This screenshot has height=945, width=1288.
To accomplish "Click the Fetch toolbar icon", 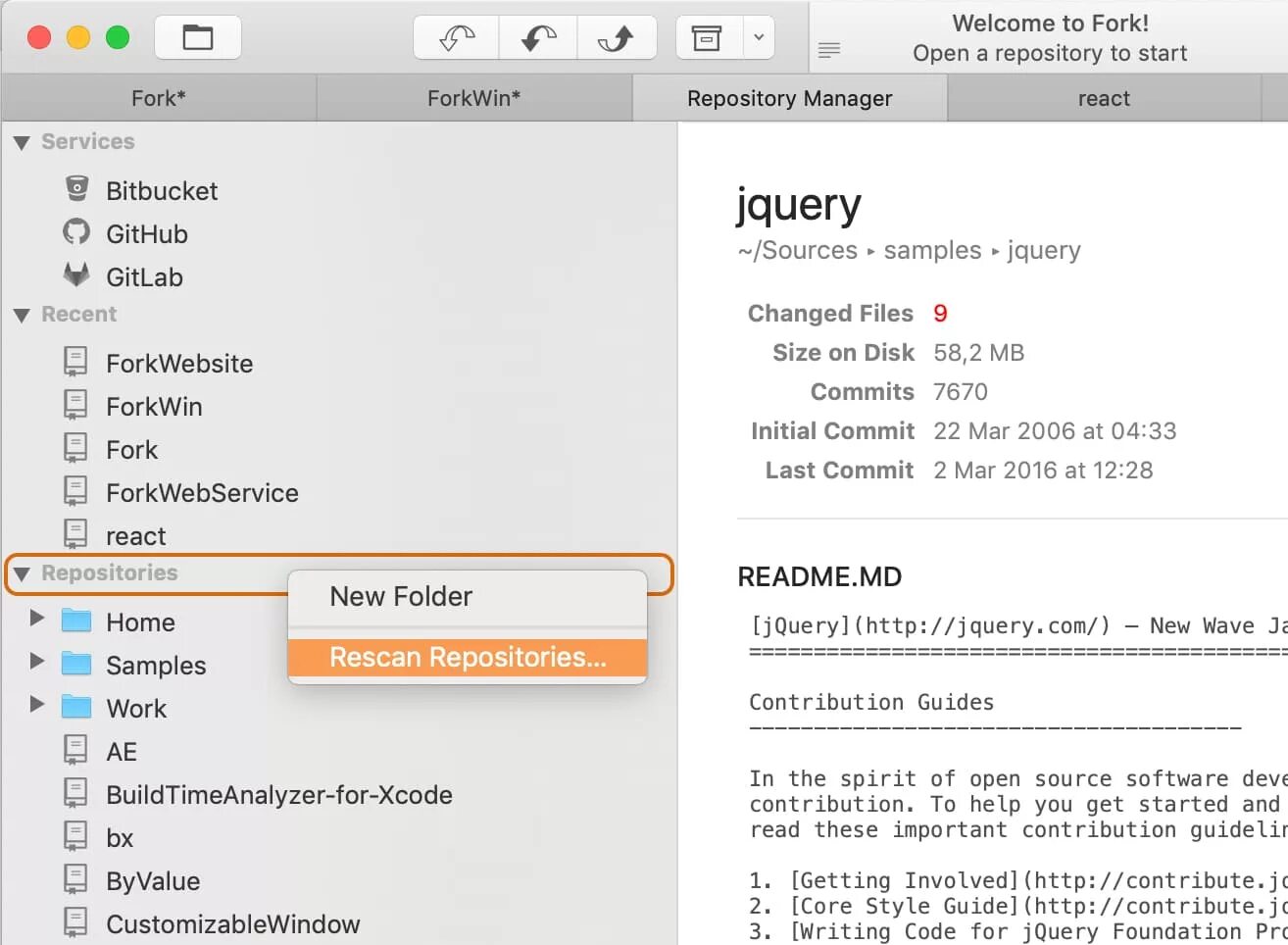I will coord(457,38).
